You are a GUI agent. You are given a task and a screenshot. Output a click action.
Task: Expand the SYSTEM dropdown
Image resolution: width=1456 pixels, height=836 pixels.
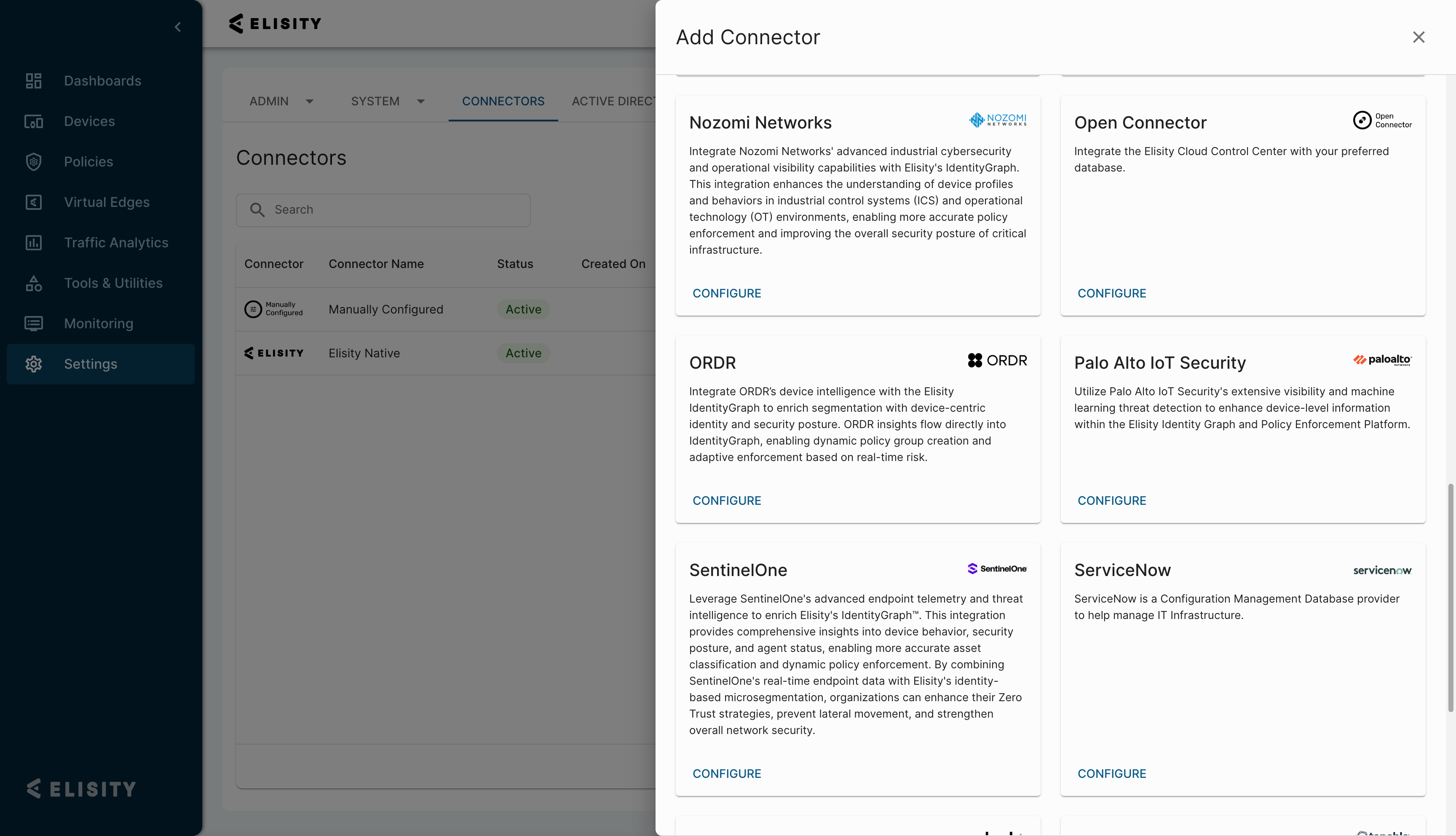click(388, 101)
